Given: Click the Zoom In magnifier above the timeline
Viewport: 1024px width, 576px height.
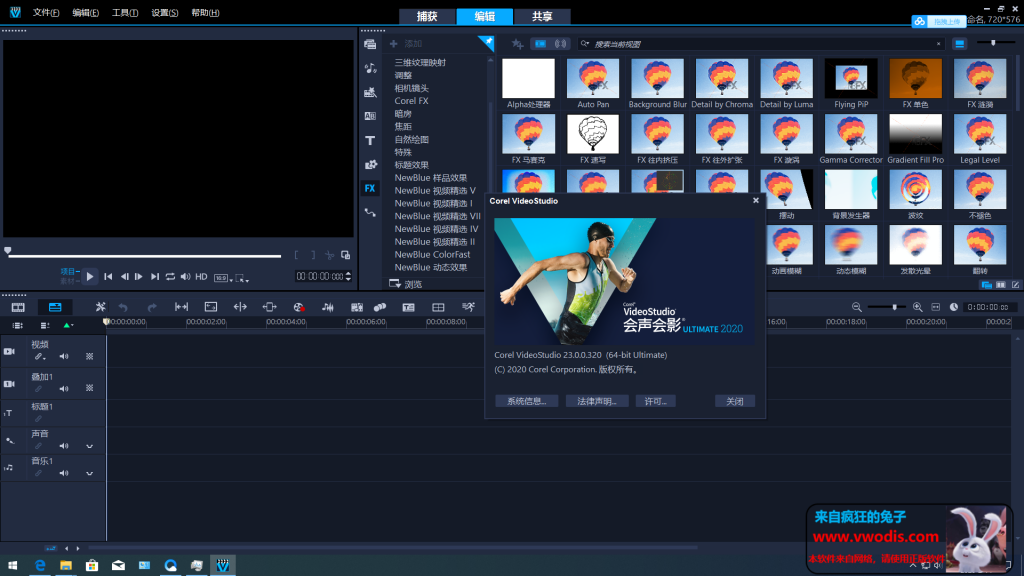Looking at the screenshot, I should click(x=917, y=307).
